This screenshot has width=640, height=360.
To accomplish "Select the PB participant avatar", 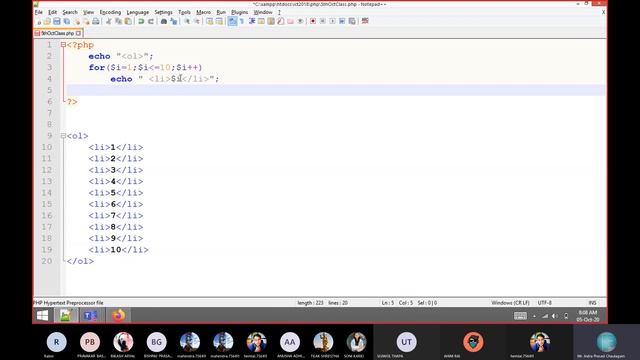I will tap(90, 342).
